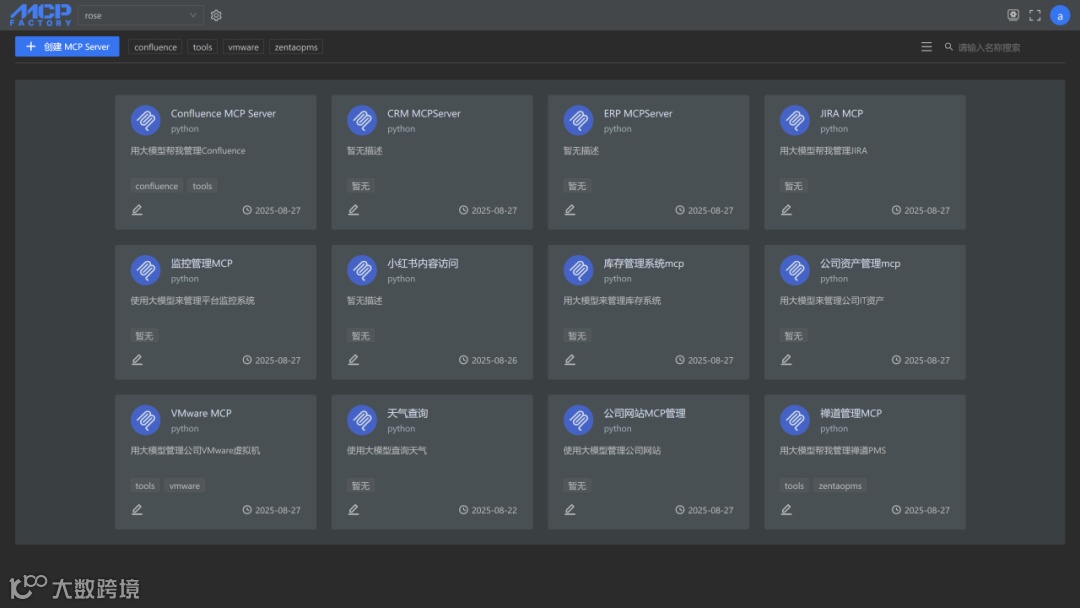
Task: Edit the 监控管理MCP card
Action: coord(137,360)
